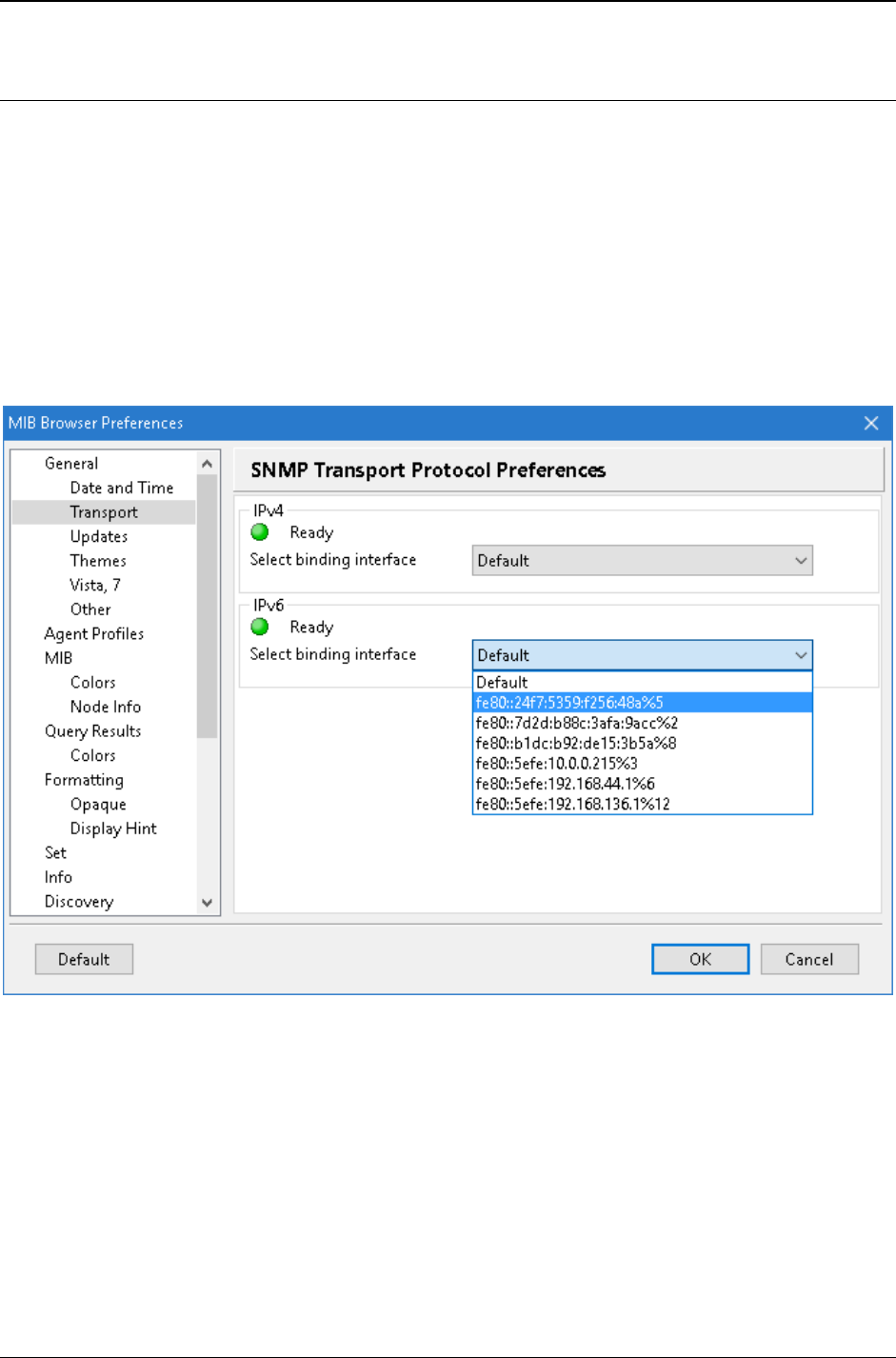896x1358 pixels.
Task: Select Query Results in tree
Action: tap(93, 731)
